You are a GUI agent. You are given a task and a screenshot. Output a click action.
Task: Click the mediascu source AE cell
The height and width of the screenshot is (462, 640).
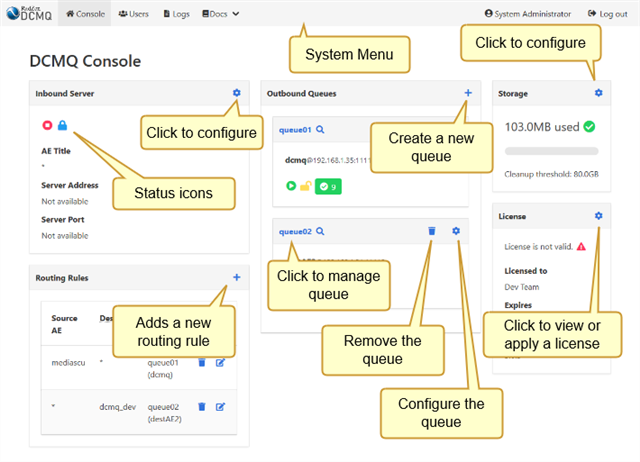[x=68, y=362]
